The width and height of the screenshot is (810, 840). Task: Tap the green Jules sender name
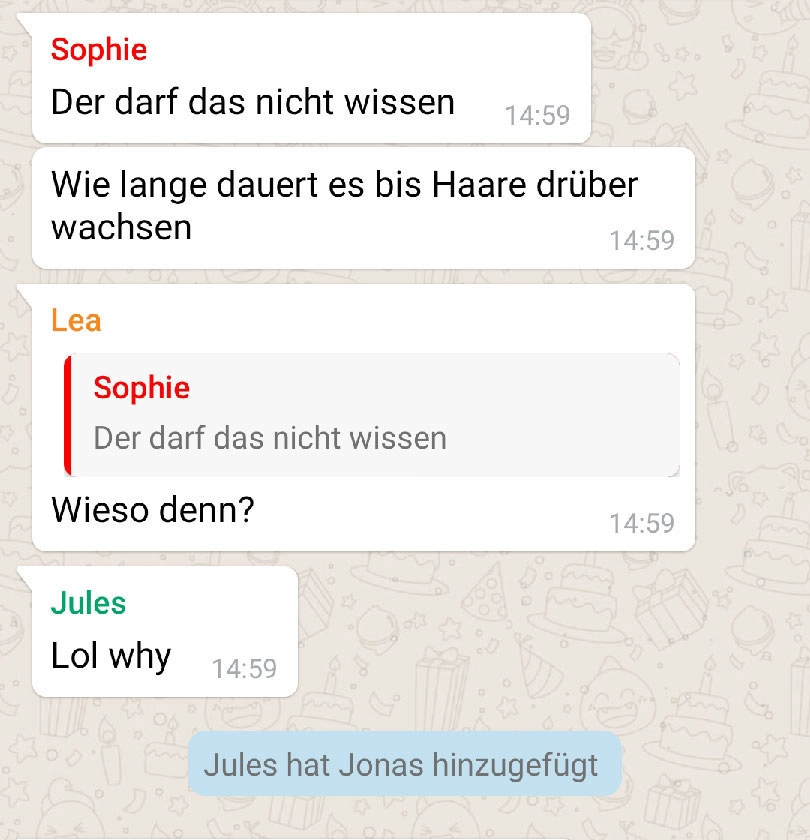click(x=88, y=603)
